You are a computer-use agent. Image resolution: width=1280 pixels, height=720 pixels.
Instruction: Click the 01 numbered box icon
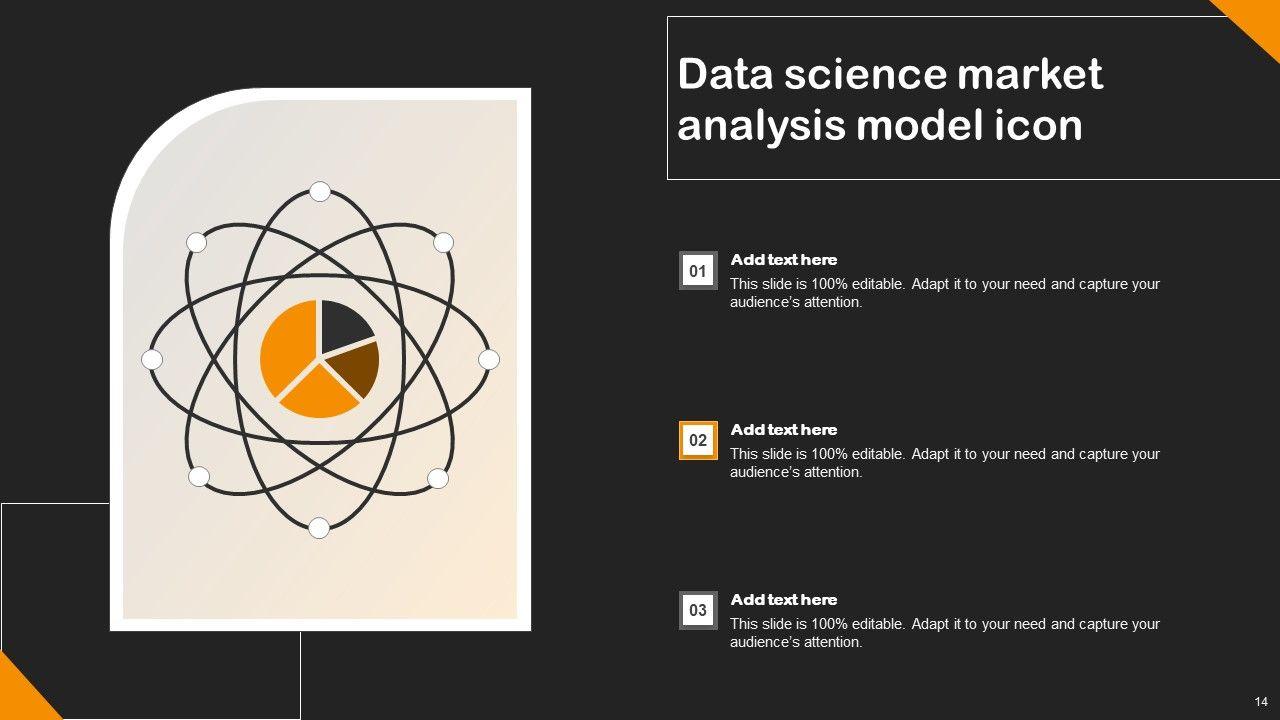click(x=698, y=271)
